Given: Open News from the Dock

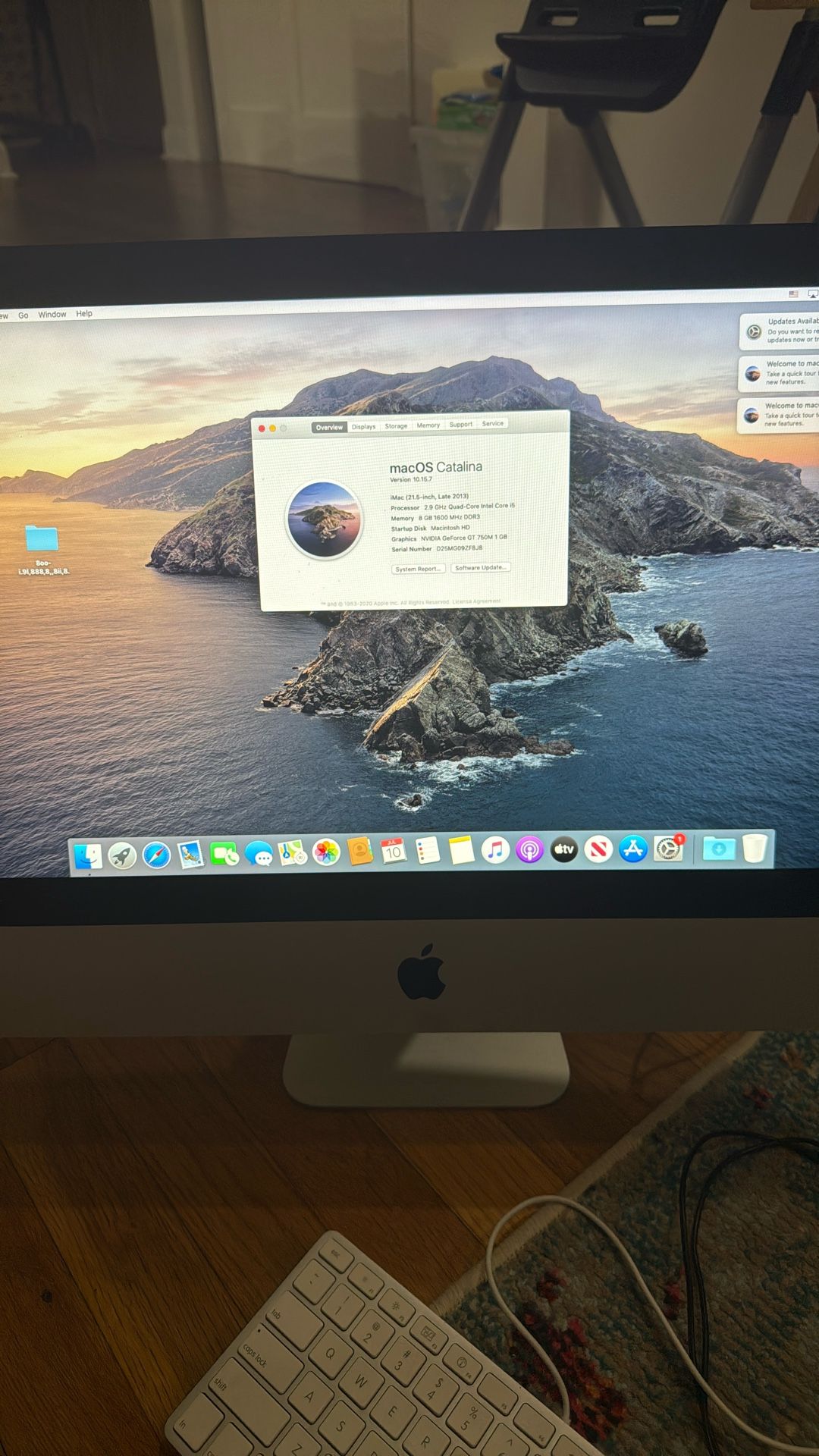Looking at the screenshot, I should 598,849.
